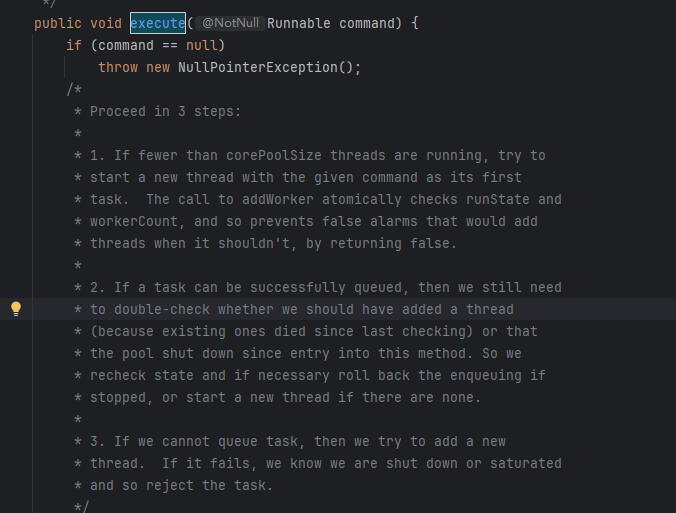Click the 'public' keyword

(58, 23)
